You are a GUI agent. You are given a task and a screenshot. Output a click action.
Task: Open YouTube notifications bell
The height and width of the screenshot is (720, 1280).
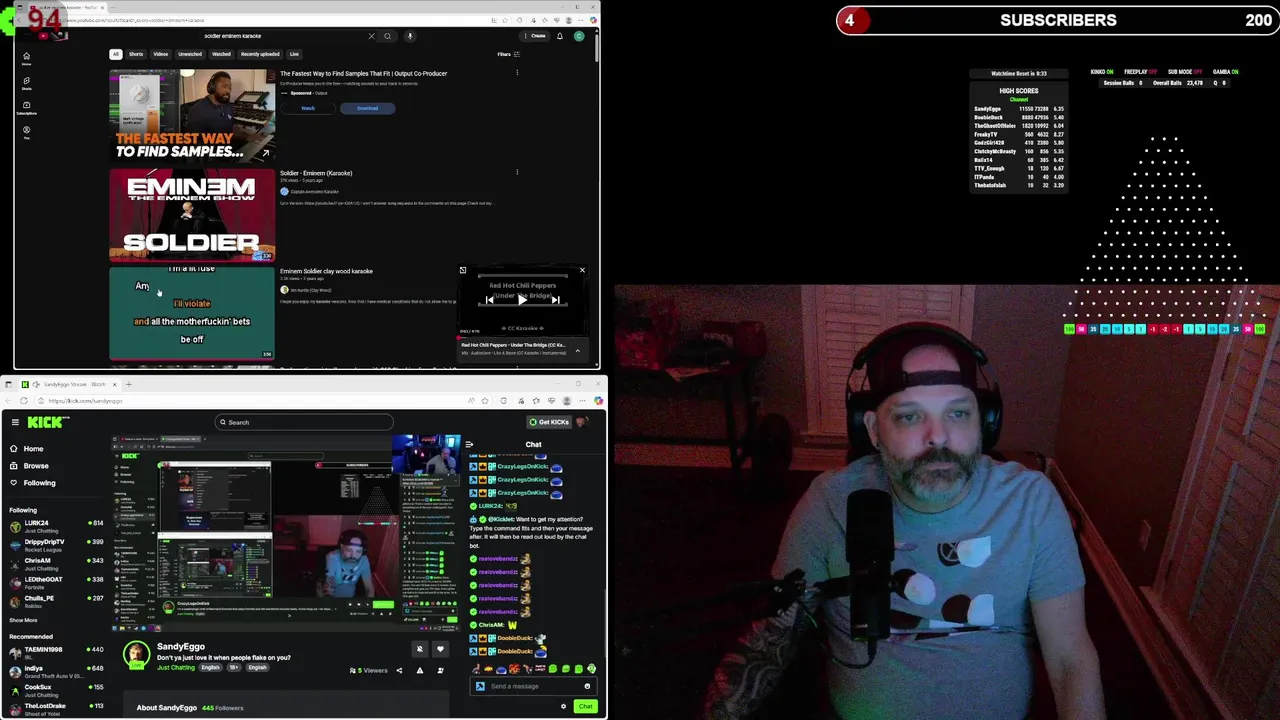(559, 36)
